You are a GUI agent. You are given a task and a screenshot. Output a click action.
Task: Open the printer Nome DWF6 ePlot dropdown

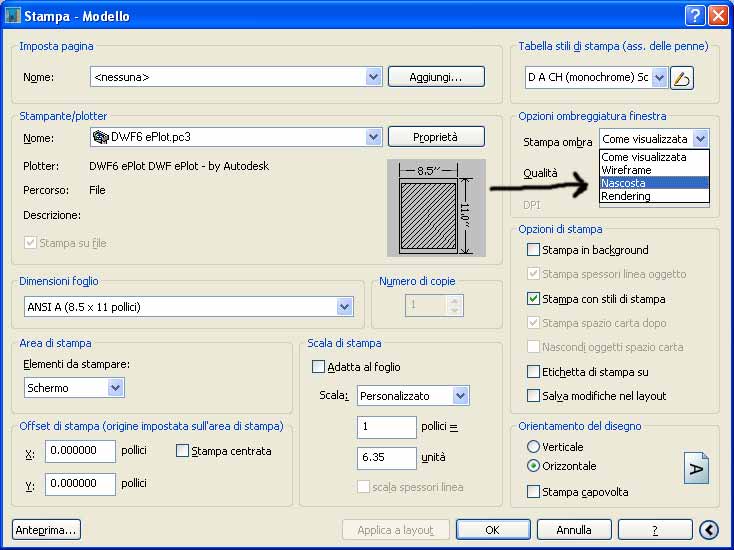[x=373, y=137]
